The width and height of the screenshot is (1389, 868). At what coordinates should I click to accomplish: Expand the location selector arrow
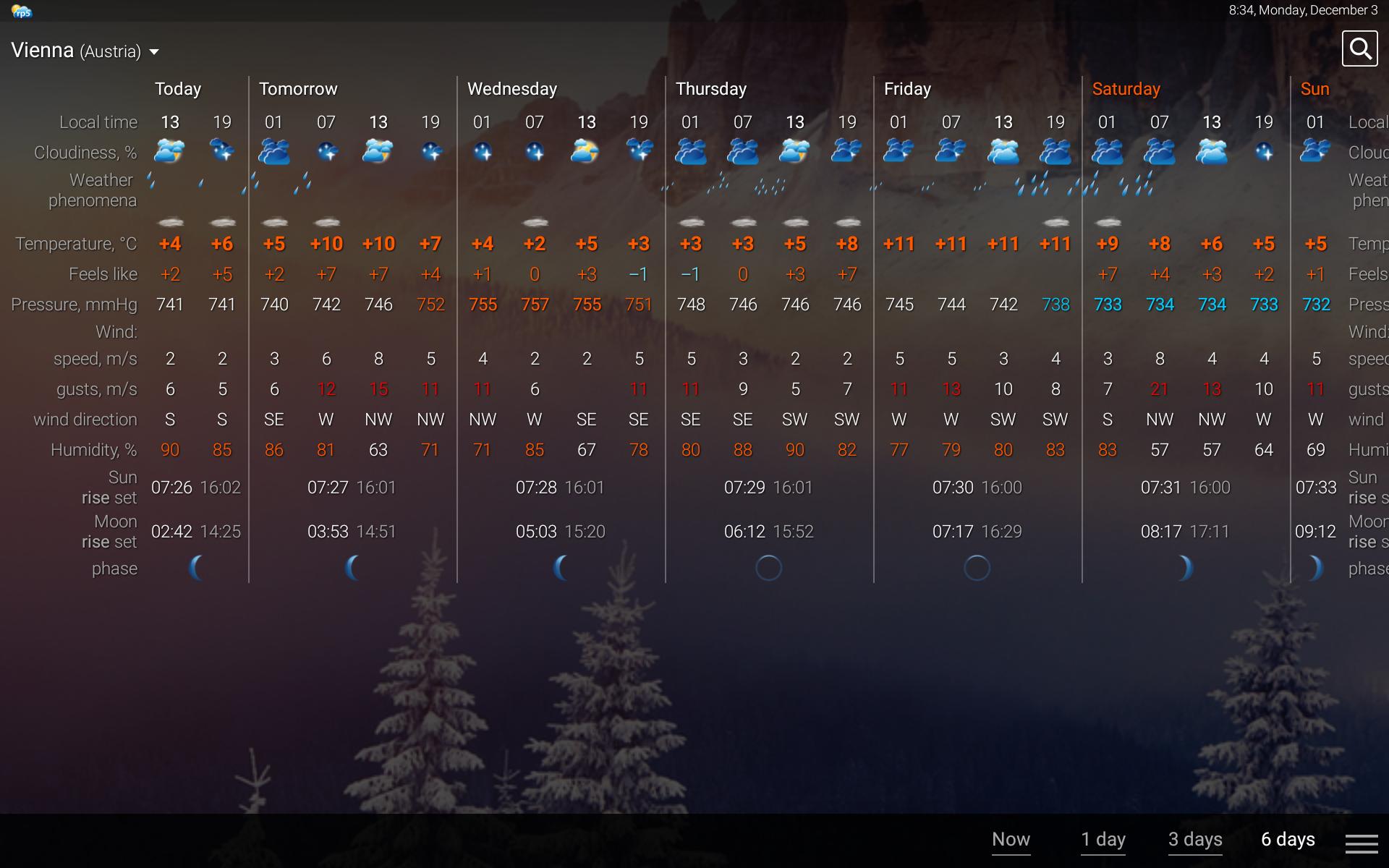pyautogui.click(x=154, y=52)
